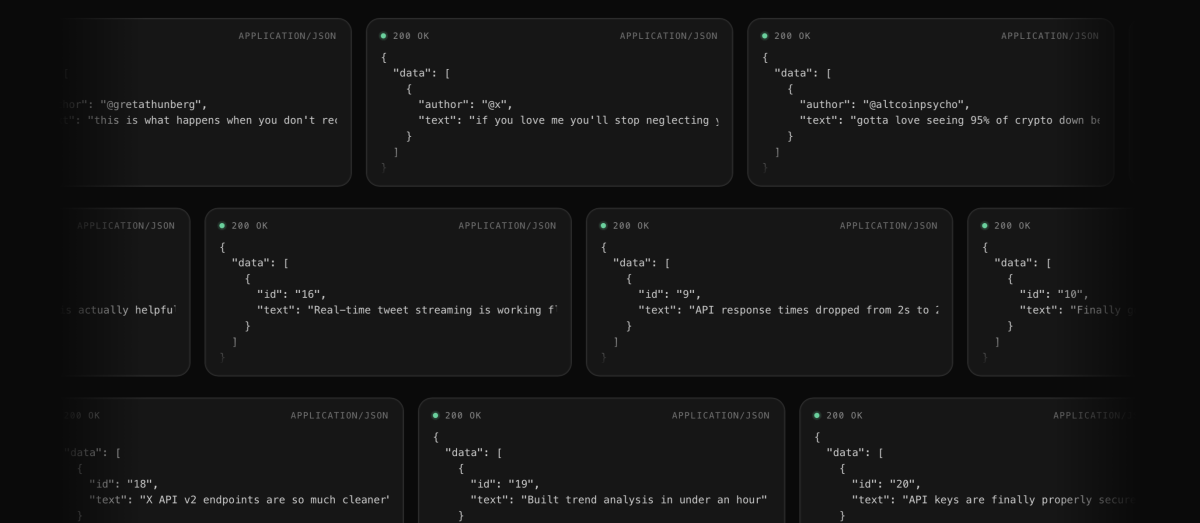Click the "@gretathunberg" author value
The height and width of the screenshot is (523, 1200).
click(153, 104)
